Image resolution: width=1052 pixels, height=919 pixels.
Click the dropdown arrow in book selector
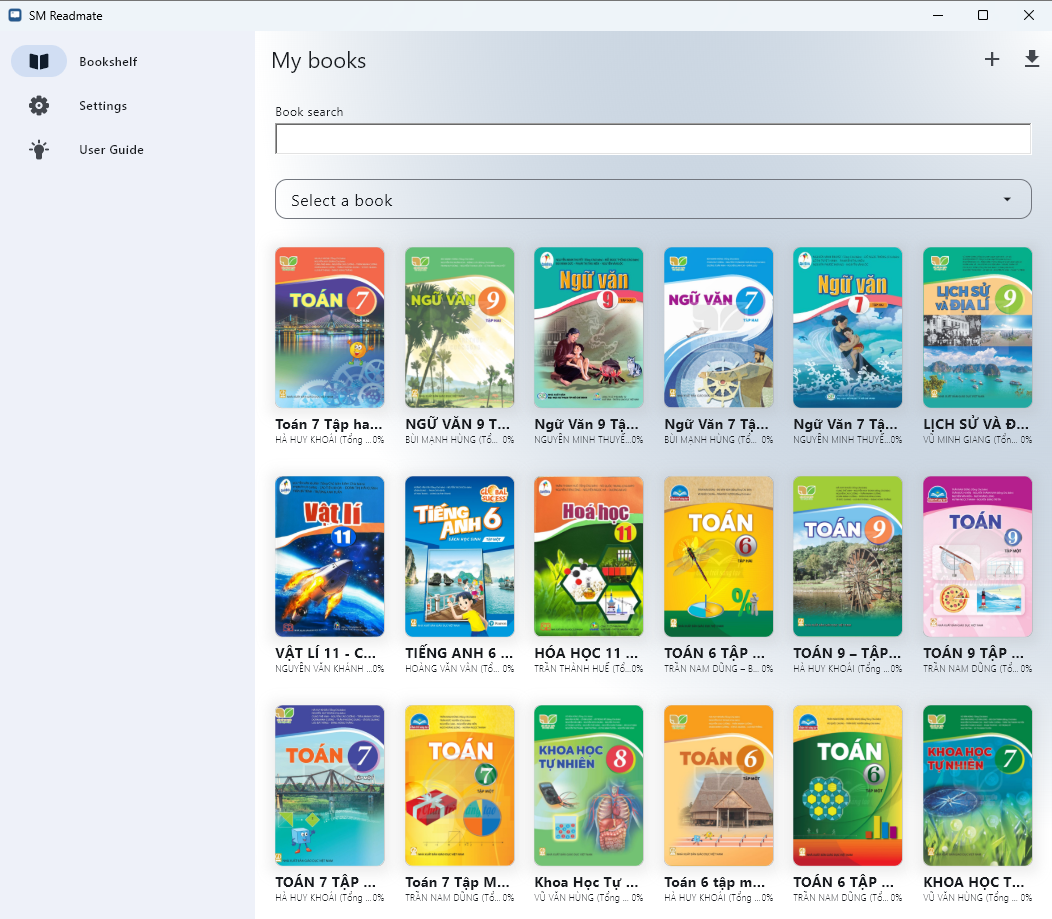tap(1007, 200)
